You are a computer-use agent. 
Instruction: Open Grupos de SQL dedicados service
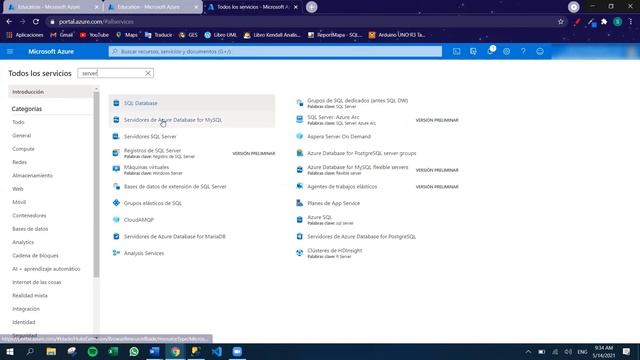click(x=358, y=100)
